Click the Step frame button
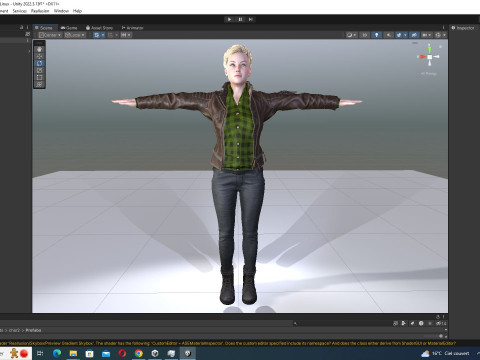 (251, 19)
